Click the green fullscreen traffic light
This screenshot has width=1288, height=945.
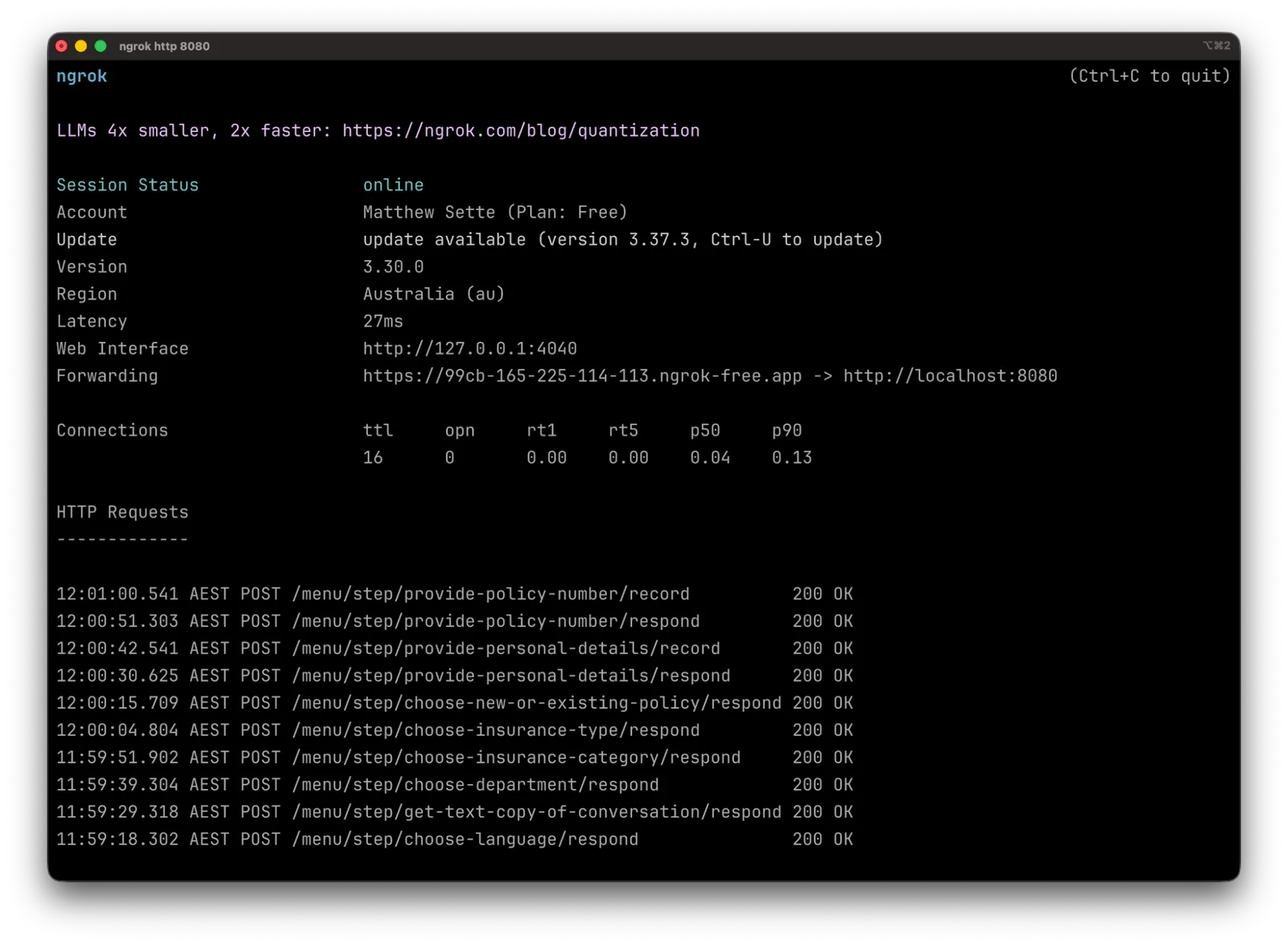pyautogui.click(x=100, y=46)
